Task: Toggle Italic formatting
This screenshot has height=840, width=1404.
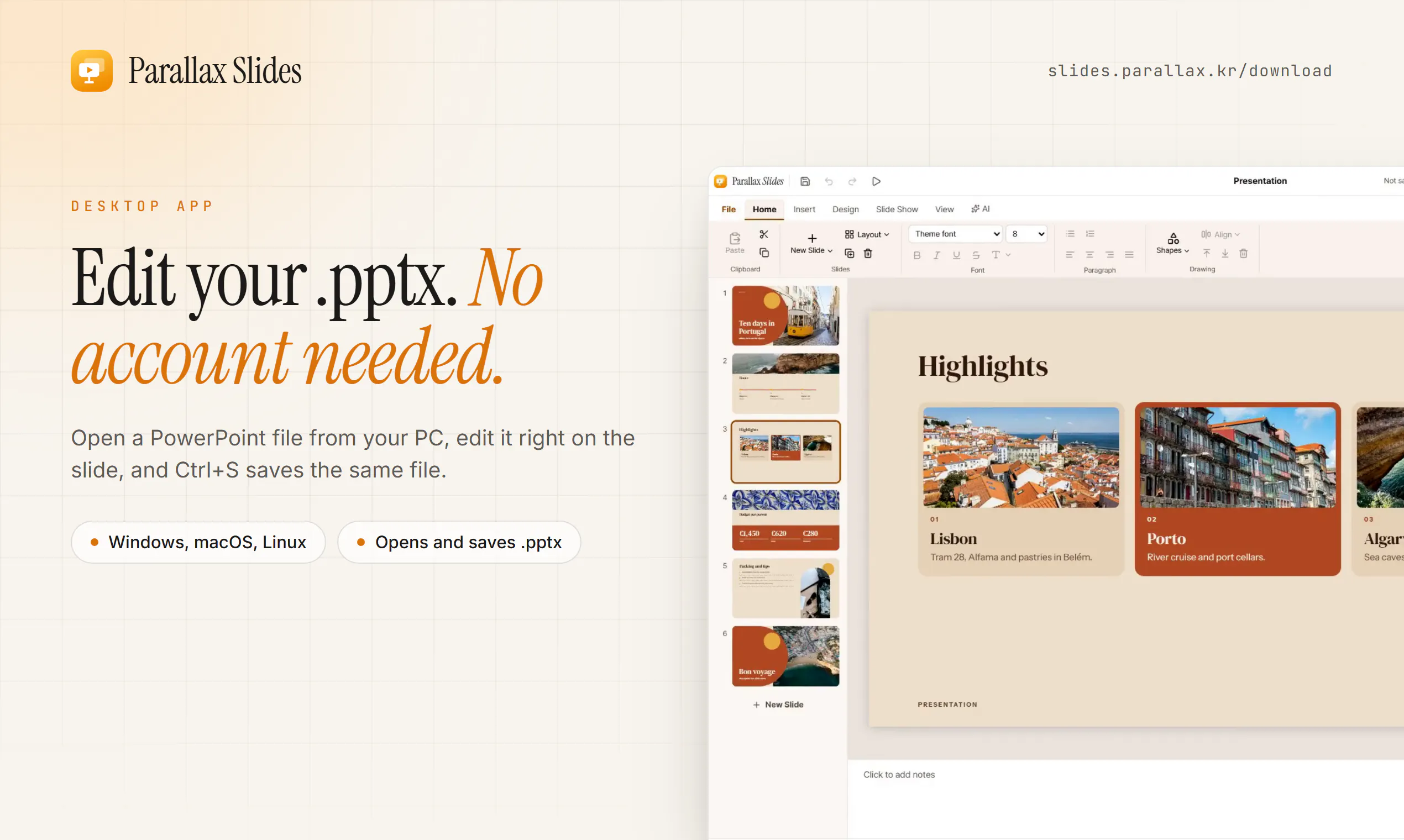Action: pyautogui.click(x=936, y=255)
